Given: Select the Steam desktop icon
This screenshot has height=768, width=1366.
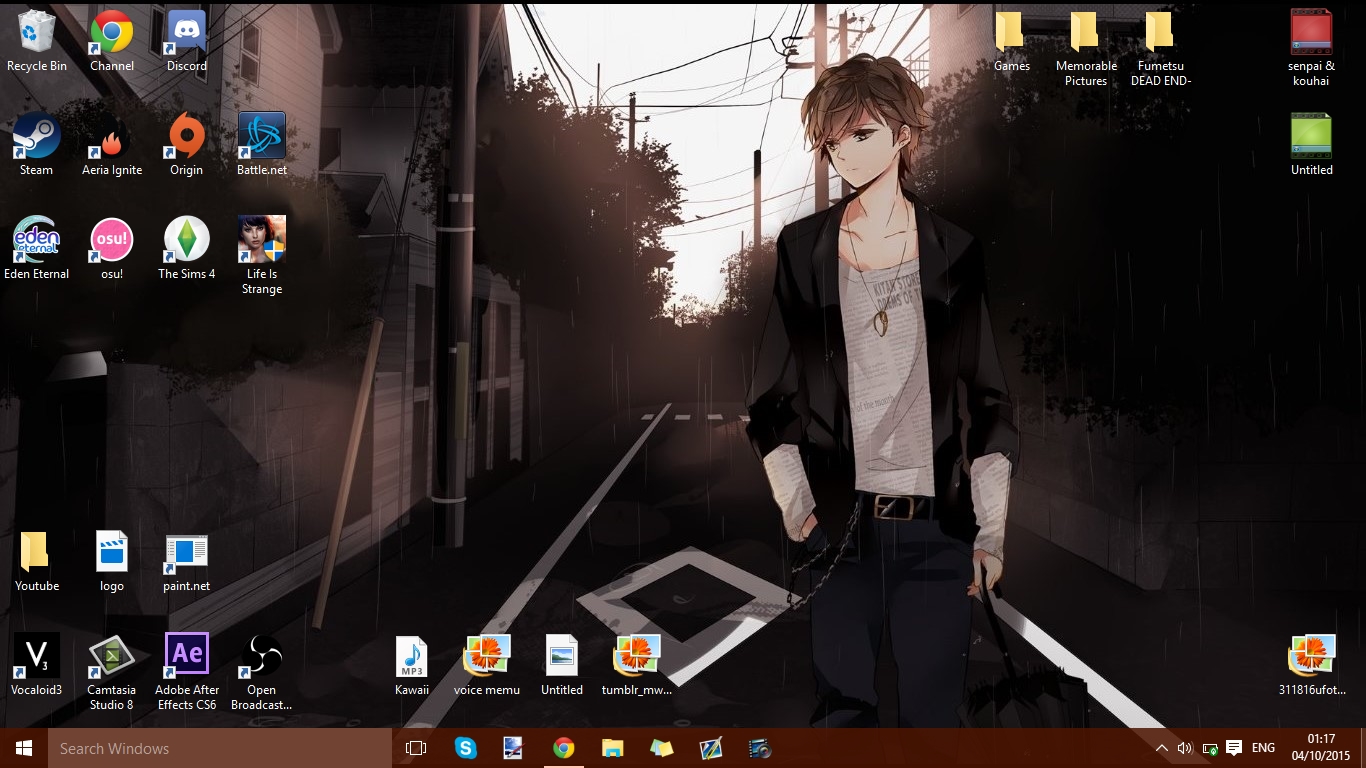Looking at the screenshot, I should 37,145.
